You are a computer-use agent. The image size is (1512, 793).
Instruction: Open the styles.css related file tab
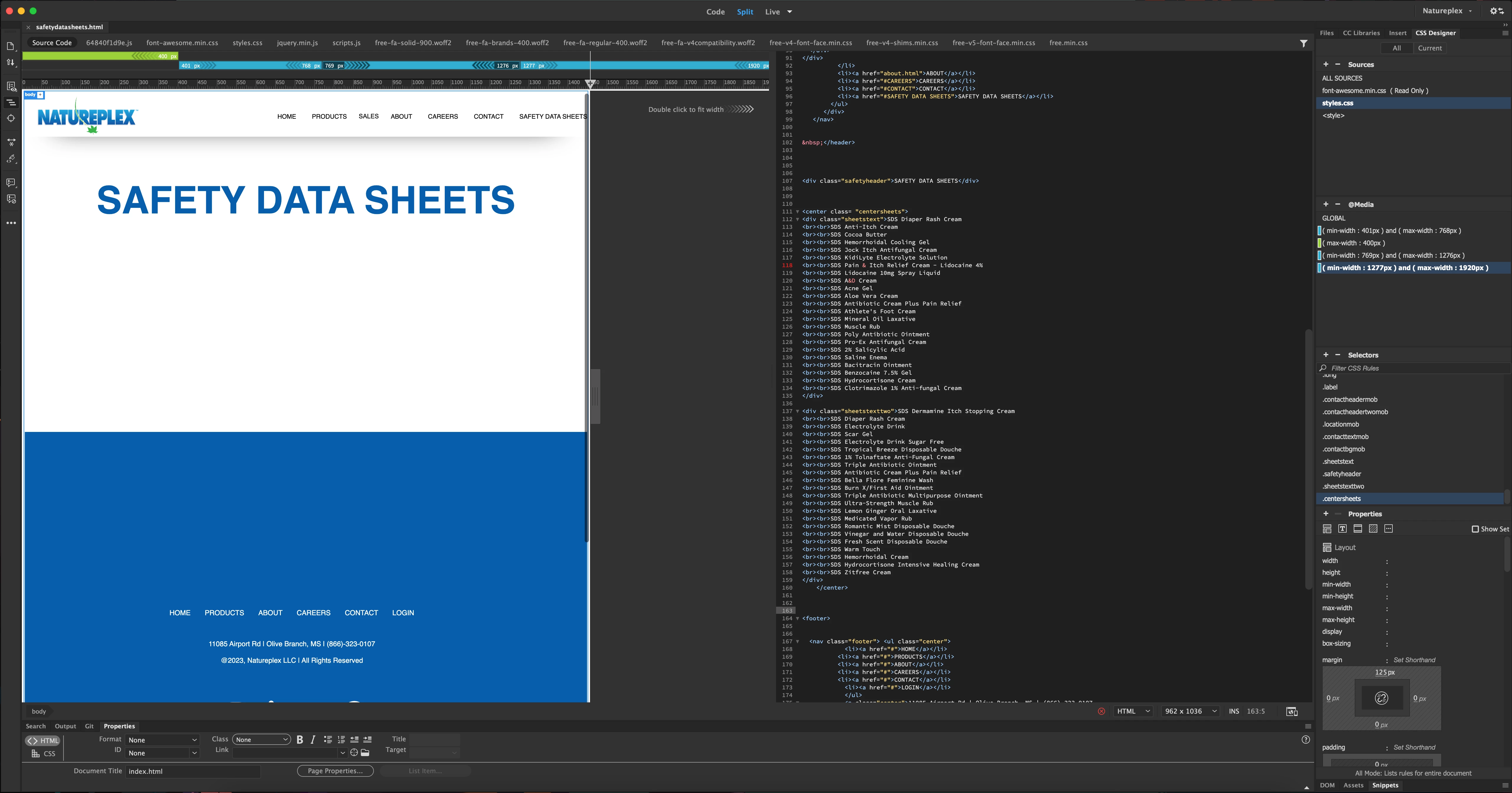[x=247, y=43]
